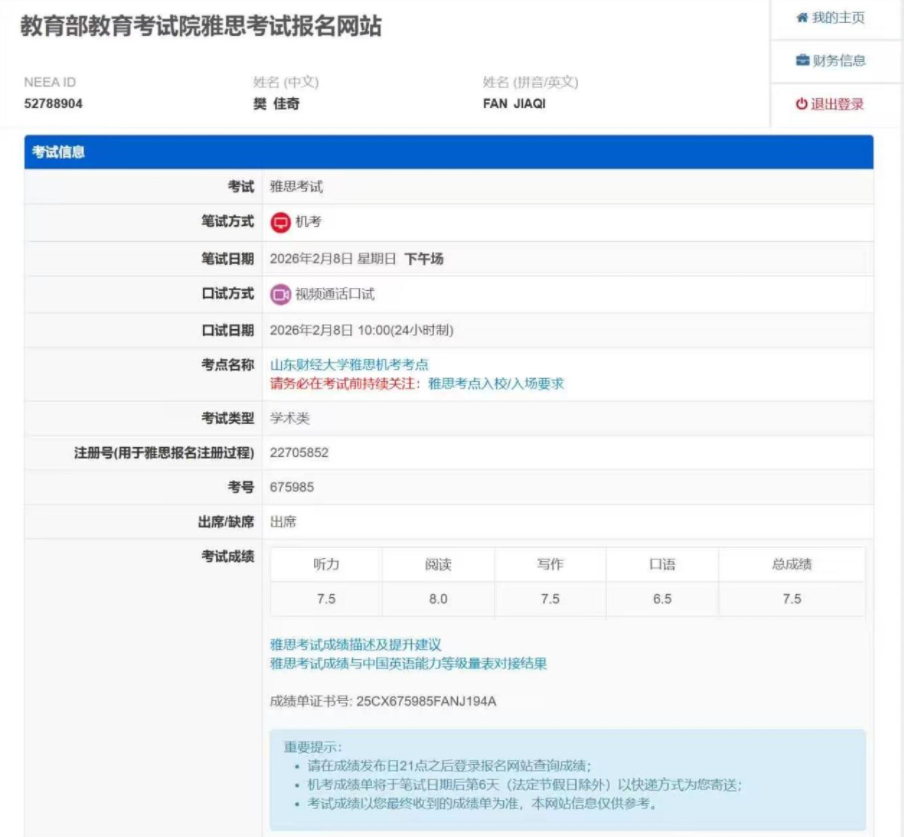This screenshot has height=837, width=904.
Task: Click the red warning 请务必在考试前持续关注
Action: [345, 384]
